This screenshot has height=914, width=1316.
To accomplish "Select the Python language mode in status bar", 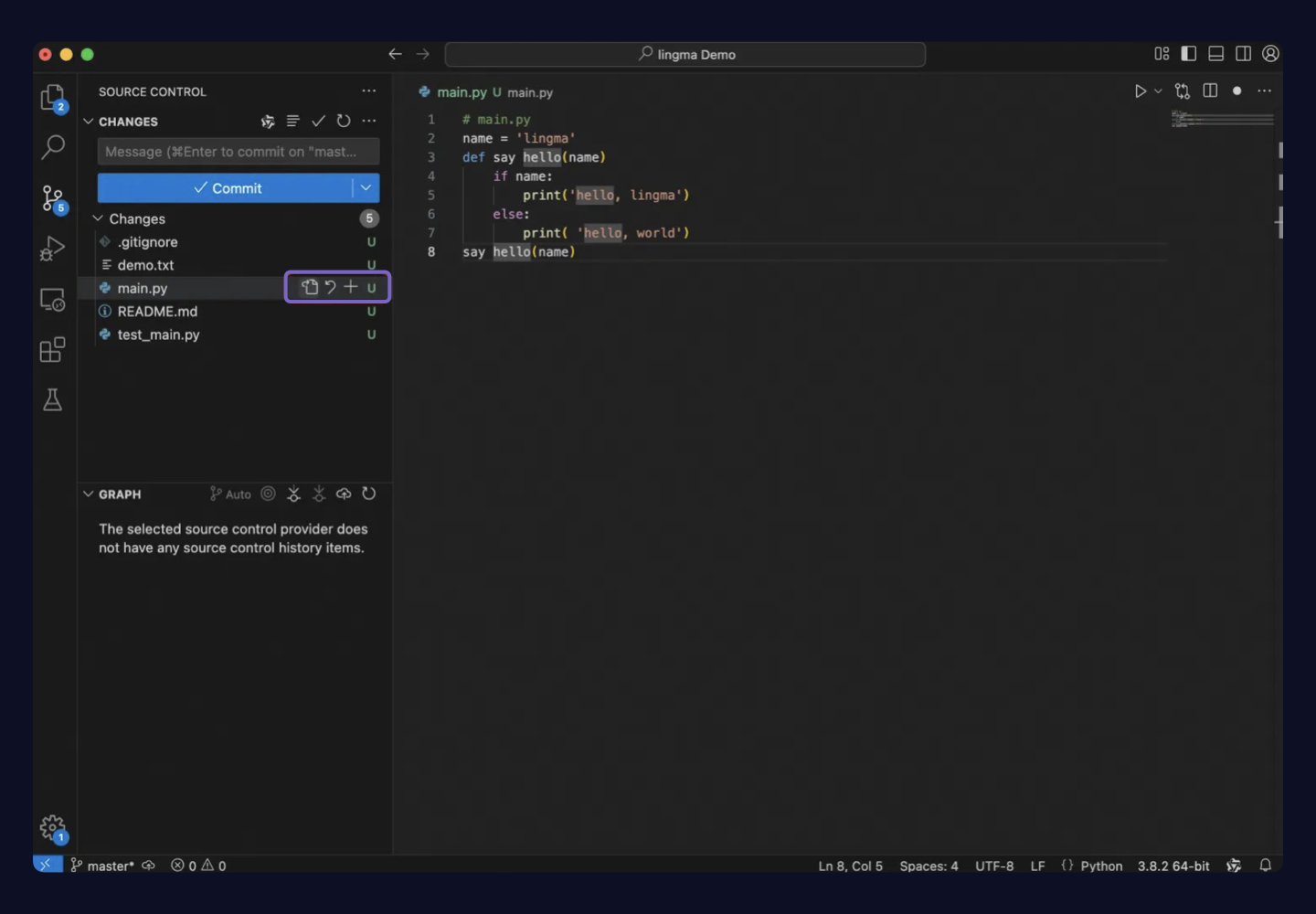I will click(1101, 866).
